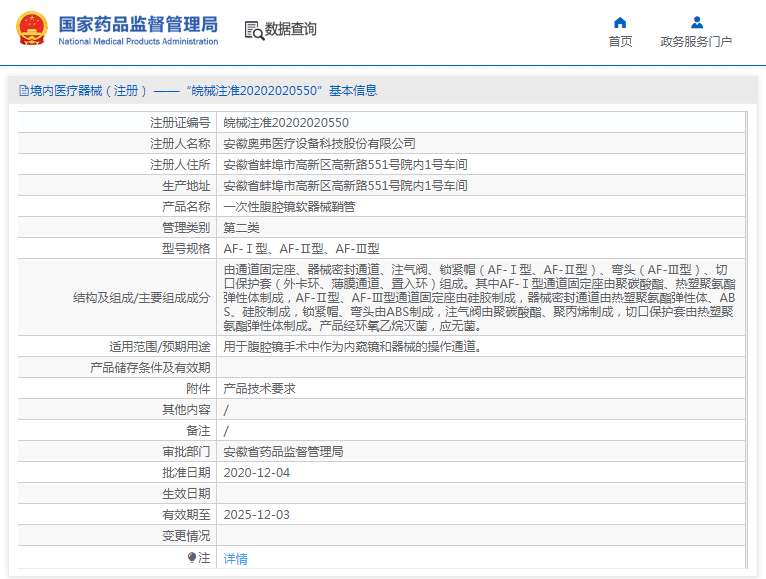Viewport: 766px width, 579px height.
Task: Click the national emblem logo
Action: pos(32,28)
